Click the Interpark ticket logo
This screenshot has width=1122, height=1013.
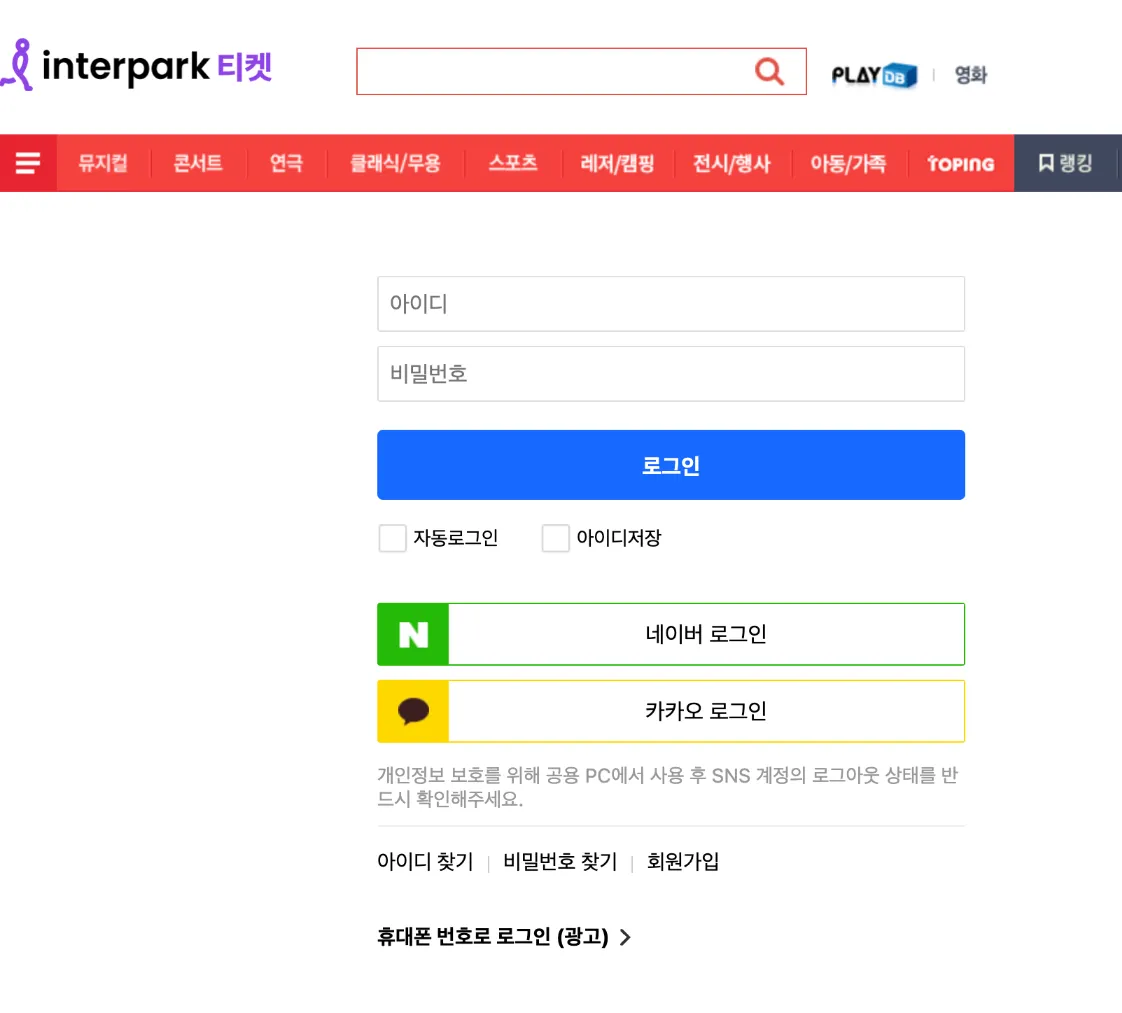[x=136, y=66]
